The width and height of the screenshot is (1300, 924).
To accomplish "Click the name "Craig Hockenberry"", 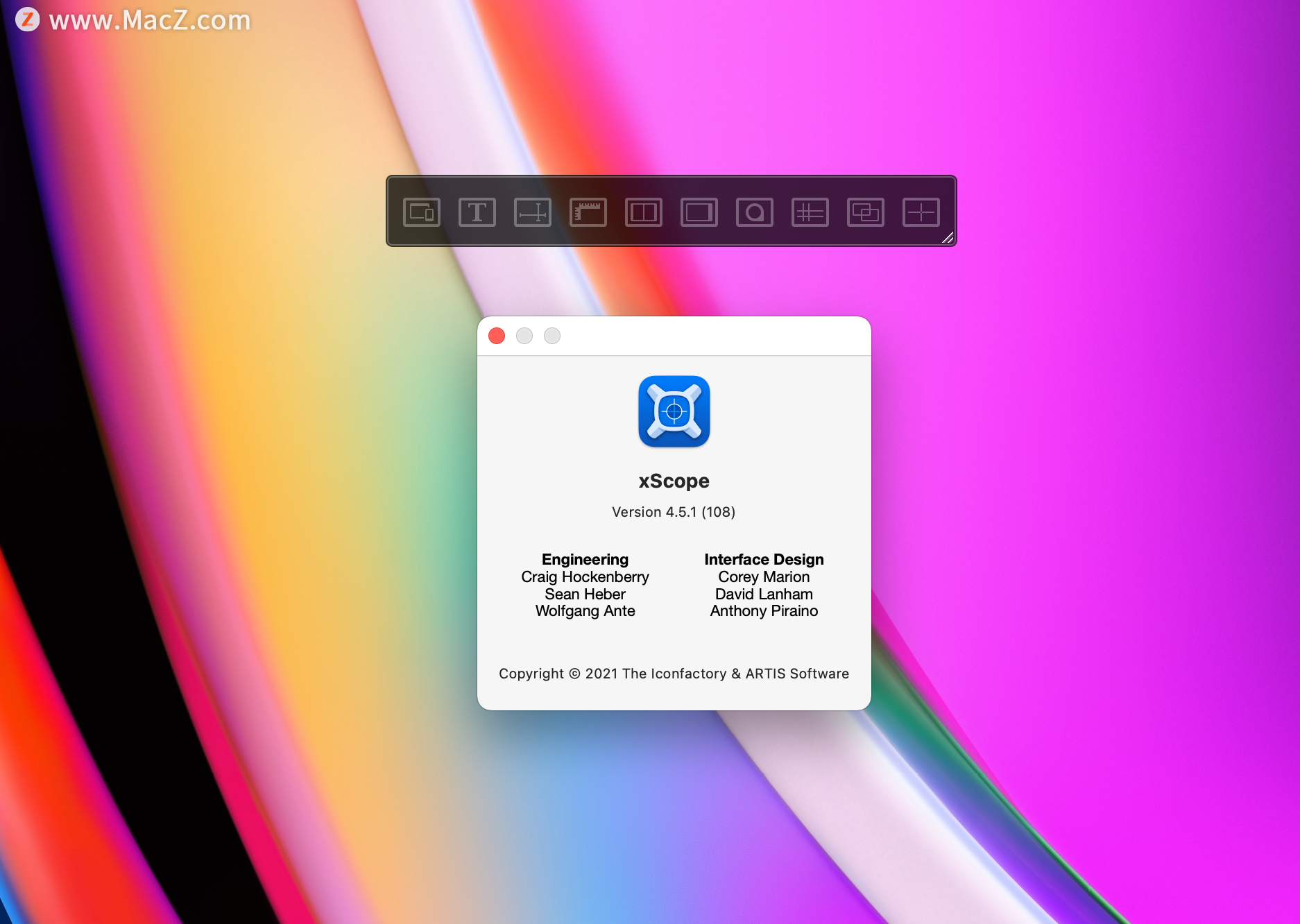I will pos(585,577).
